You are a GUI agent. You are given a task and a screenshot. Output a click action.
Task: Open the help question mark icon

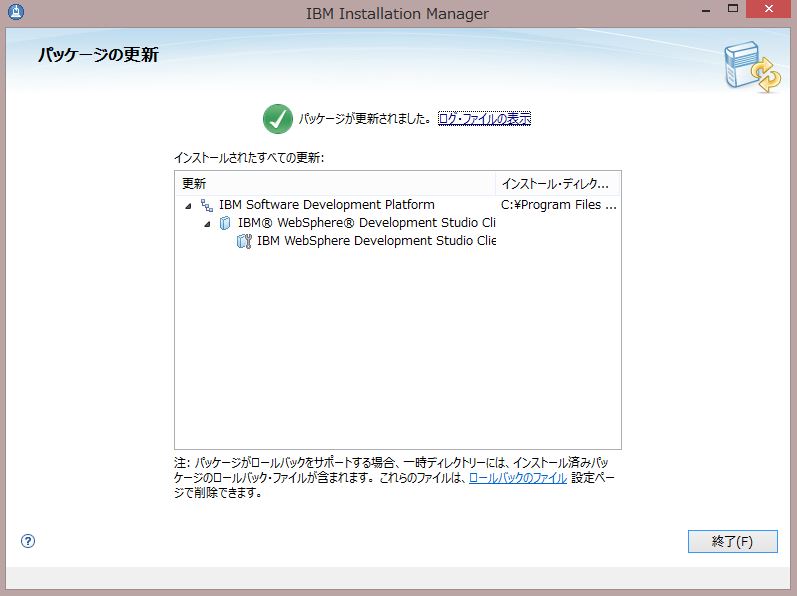coord(28,541)
